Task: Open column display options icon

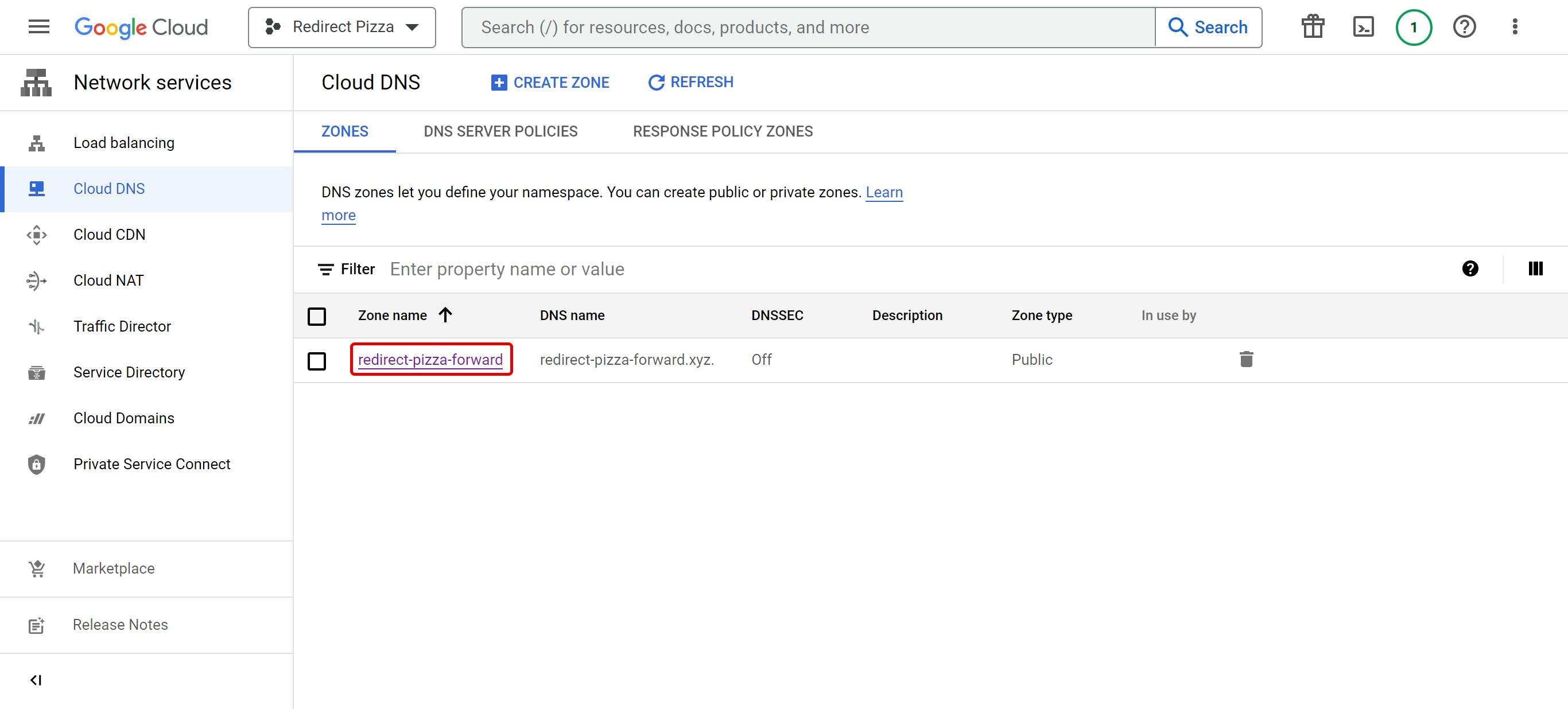Action: tap(1535, 268)
